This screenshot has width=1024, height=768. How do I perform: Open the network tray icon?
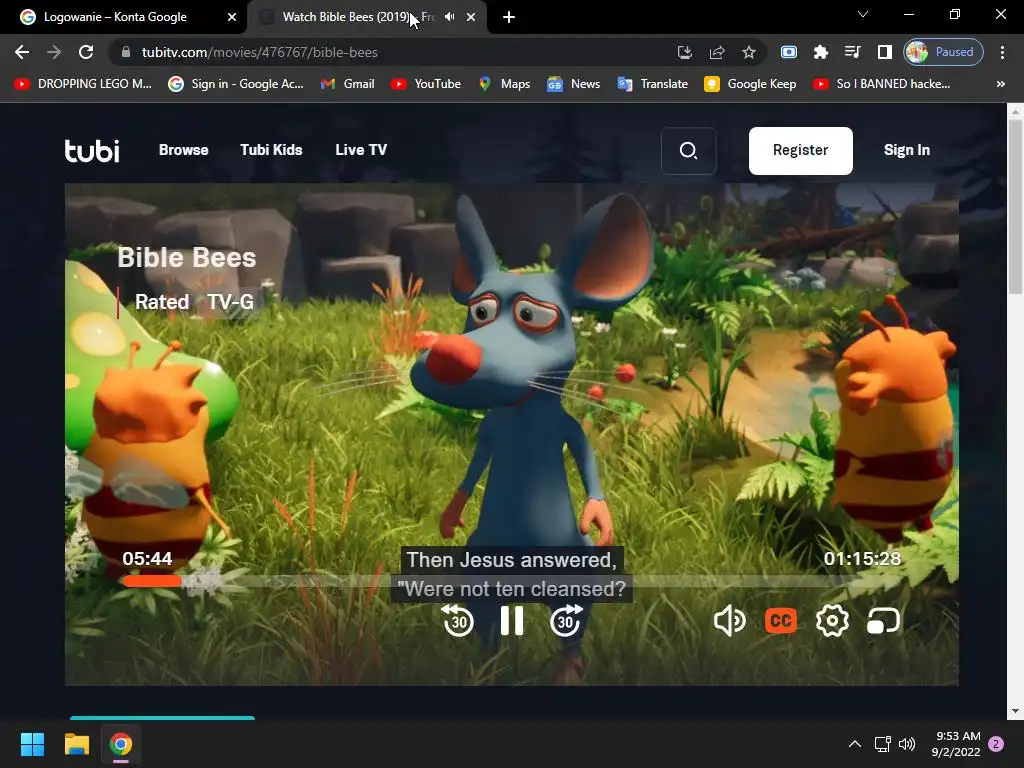click(882, 744)
